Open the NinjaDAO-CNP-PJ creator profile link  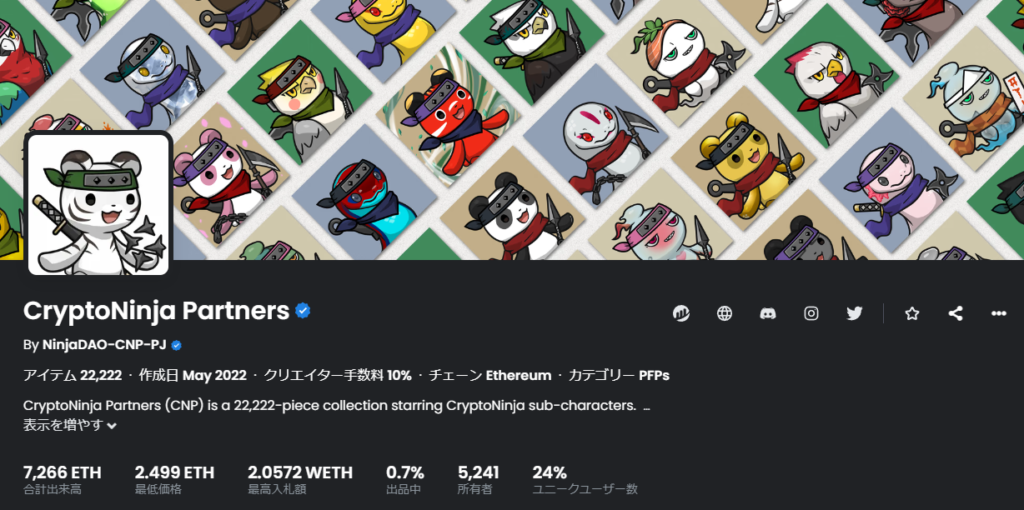(104, 345)
